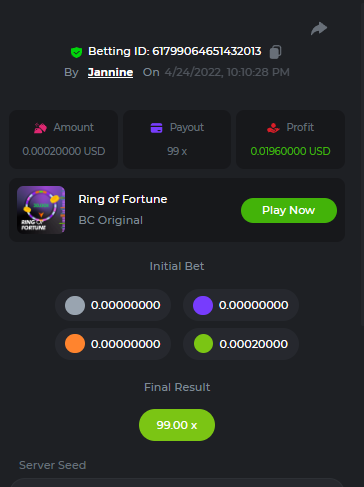Click the Ring of Fortune title
364x487 pixels.
click(x=123, y=199)
